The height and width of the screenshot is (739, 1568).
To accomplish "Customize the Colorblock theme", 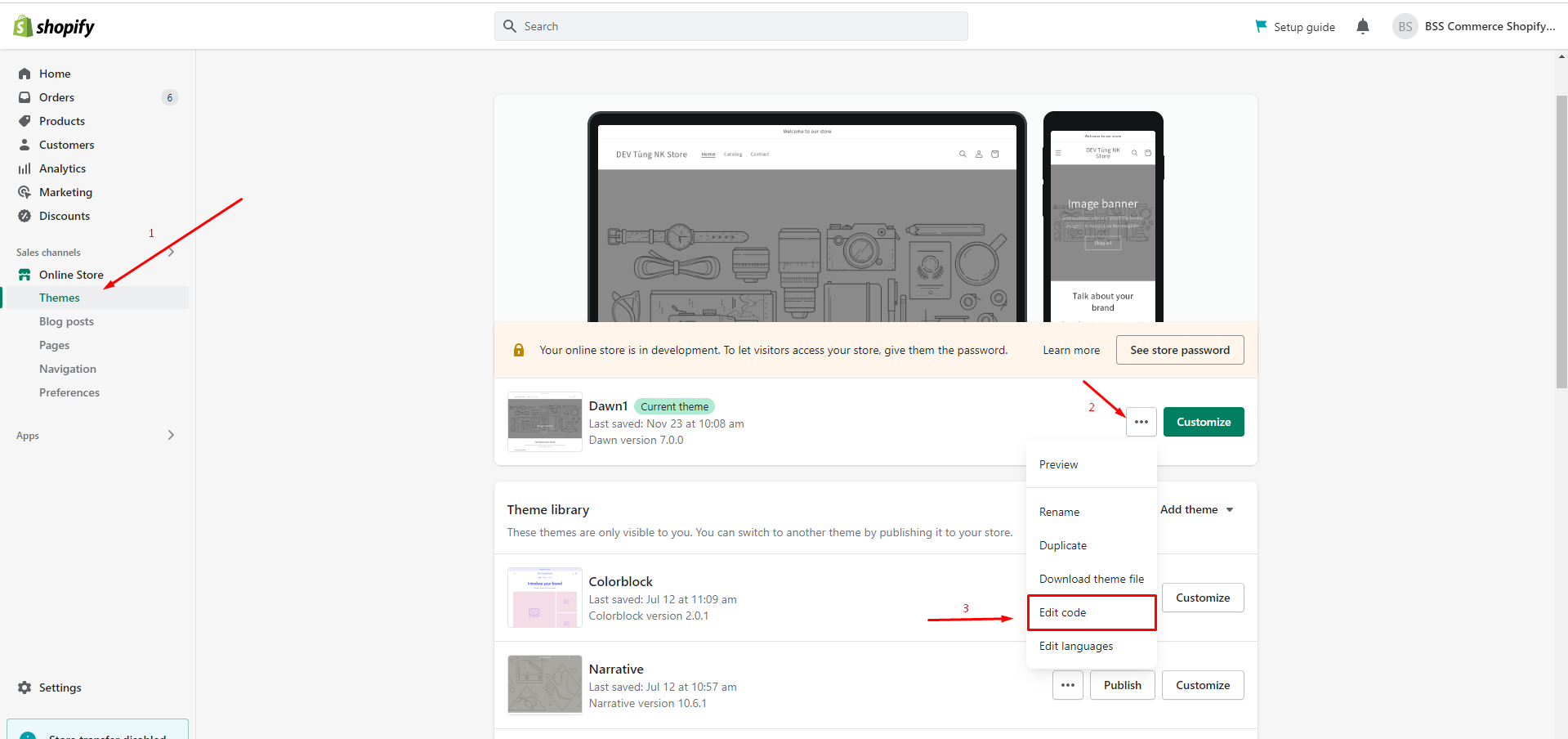I will tap(1203, 598).
